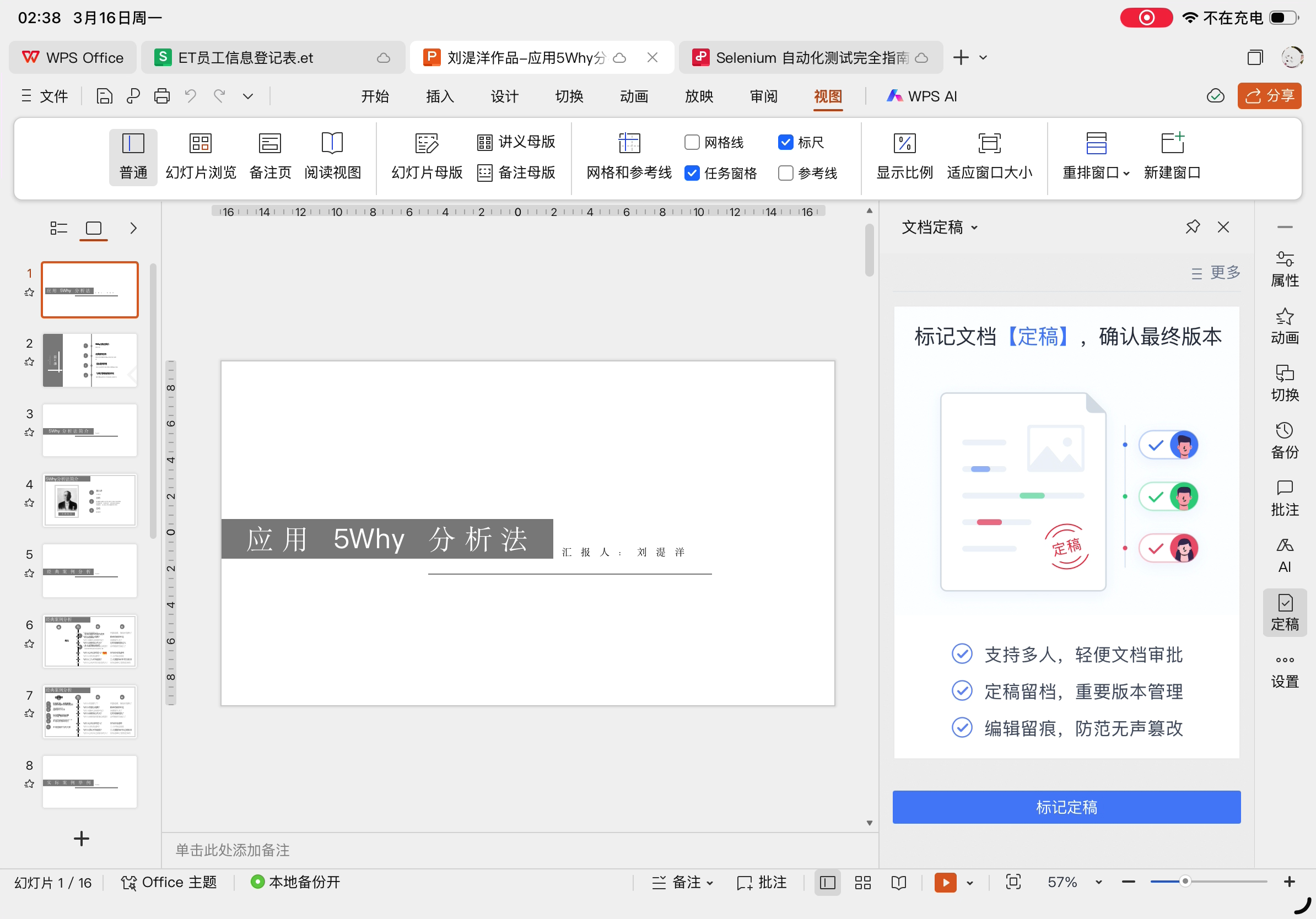
Task: Select slide 4 thumbnail with portrait photo
Action: tap(90, 500)
